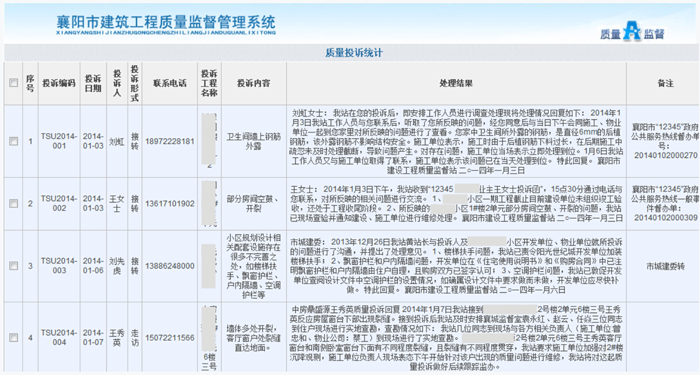This screenshot has width=700, height=375.
Task: Tick the checkbox for complaint TSU2014-002
Action: (13, 204)
